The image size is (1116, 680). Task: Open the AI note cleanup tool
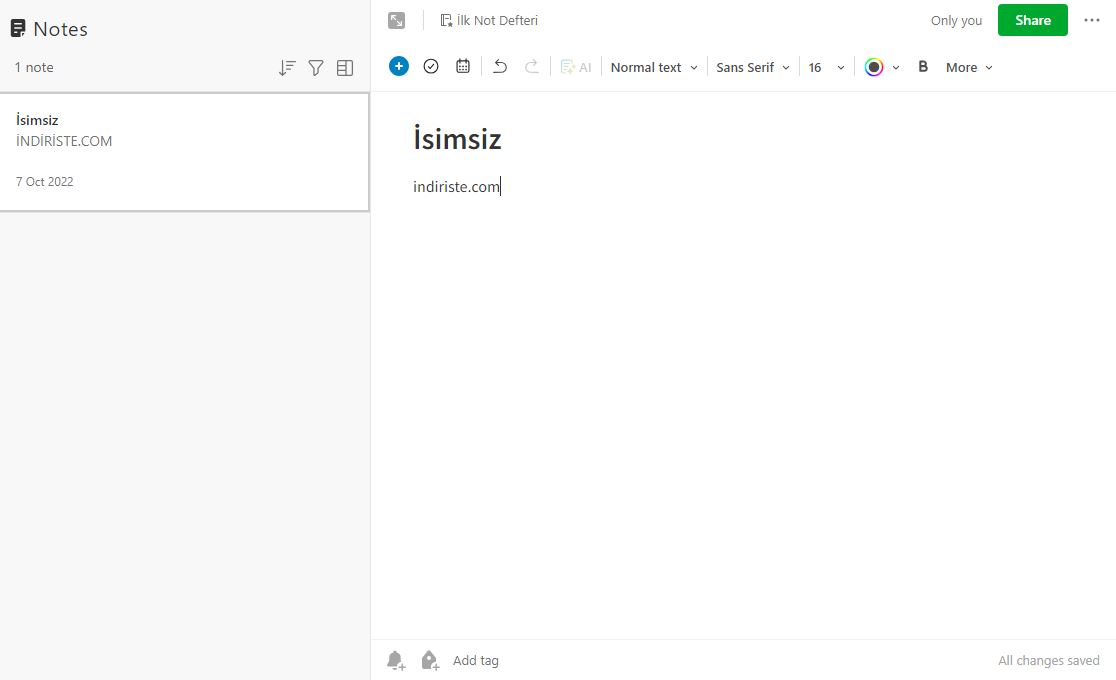(576, 67)
